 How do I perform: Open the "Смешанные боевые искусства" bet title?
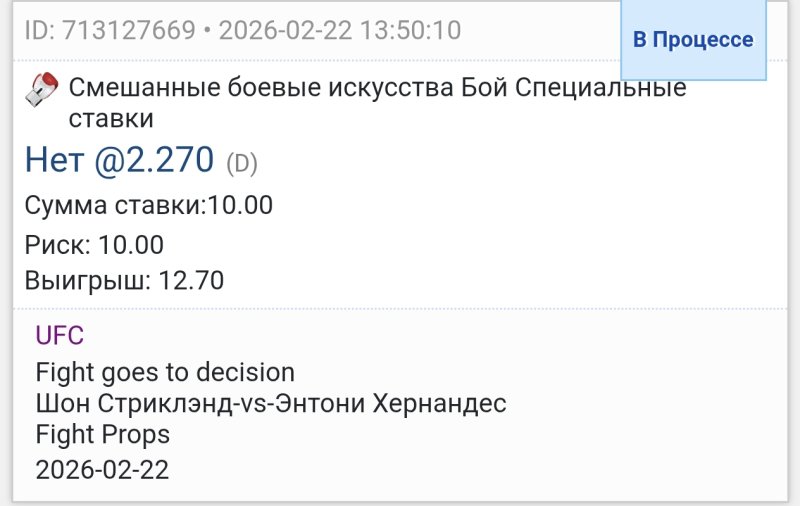(248, 88)
